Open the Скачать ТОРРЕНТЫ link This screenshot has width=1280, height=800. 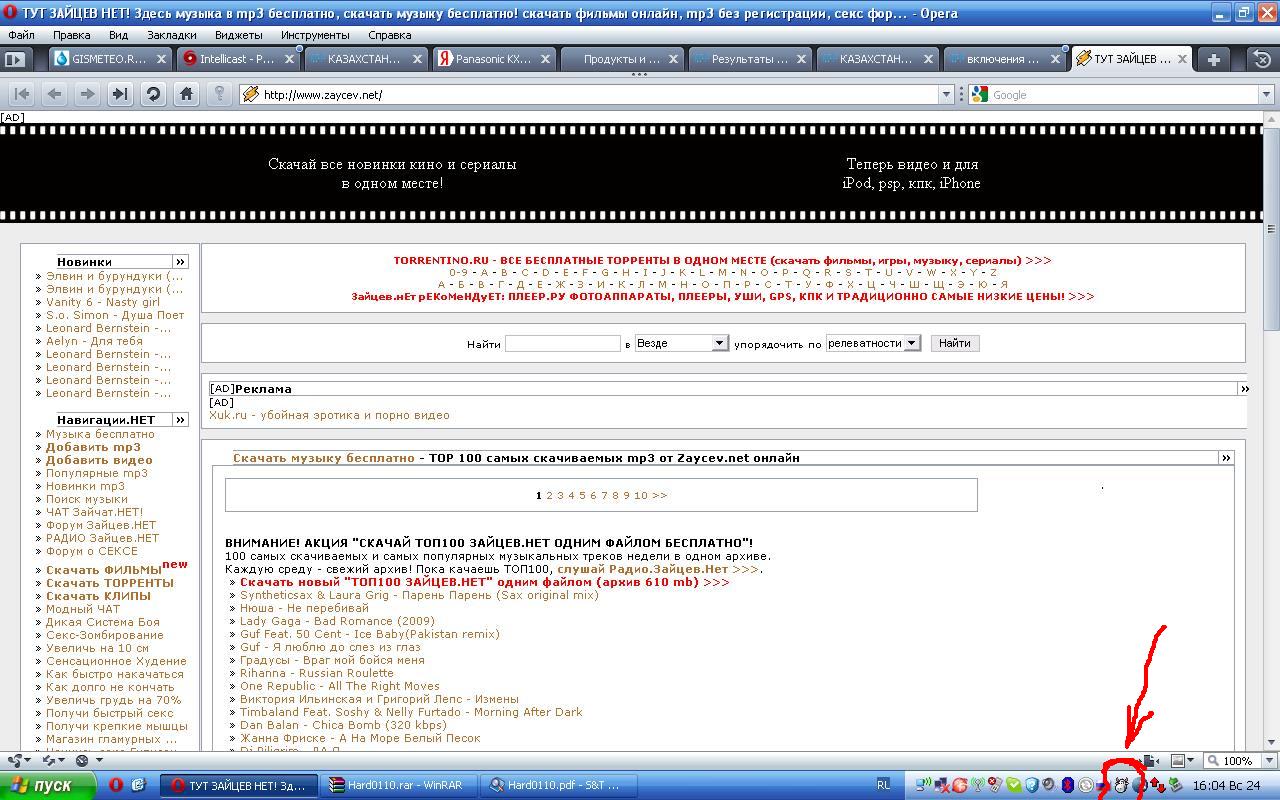click(x=110, y=583)
